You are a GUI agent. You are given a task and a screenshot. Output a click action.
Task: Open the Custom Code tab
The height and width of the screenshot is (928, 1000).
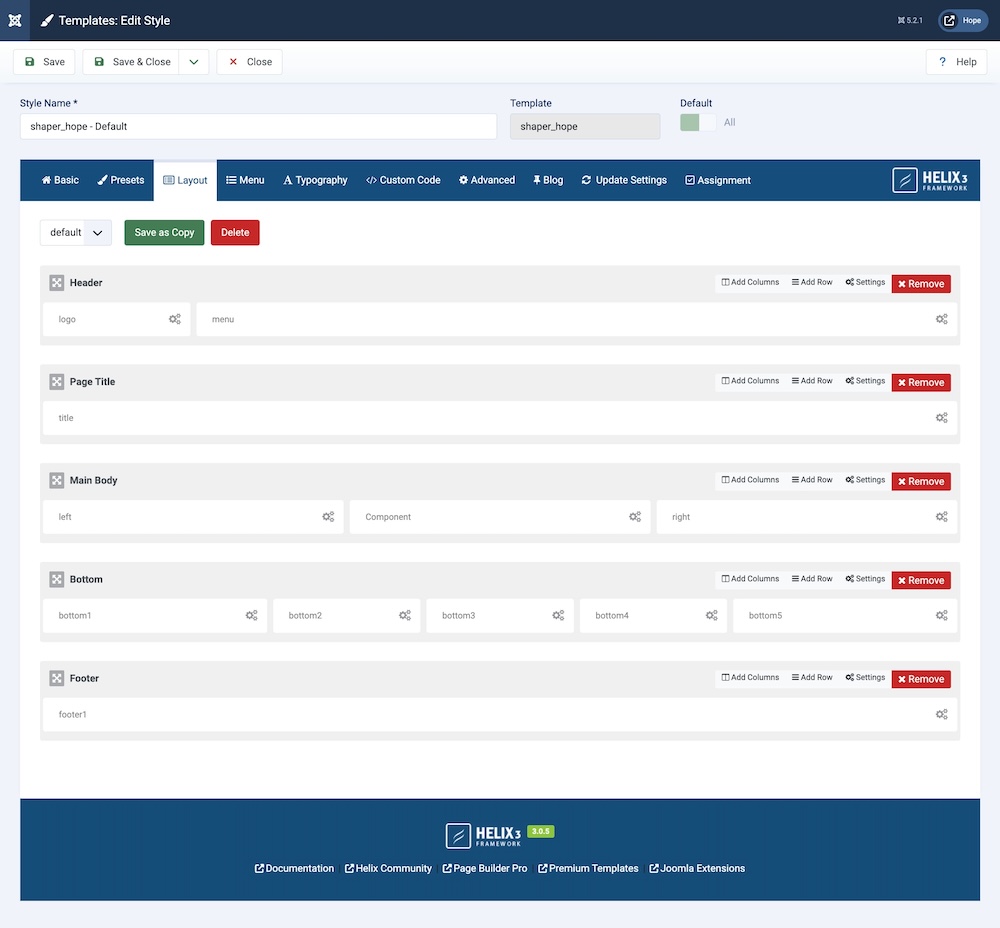pyautogui.click(x=403, y=180)
